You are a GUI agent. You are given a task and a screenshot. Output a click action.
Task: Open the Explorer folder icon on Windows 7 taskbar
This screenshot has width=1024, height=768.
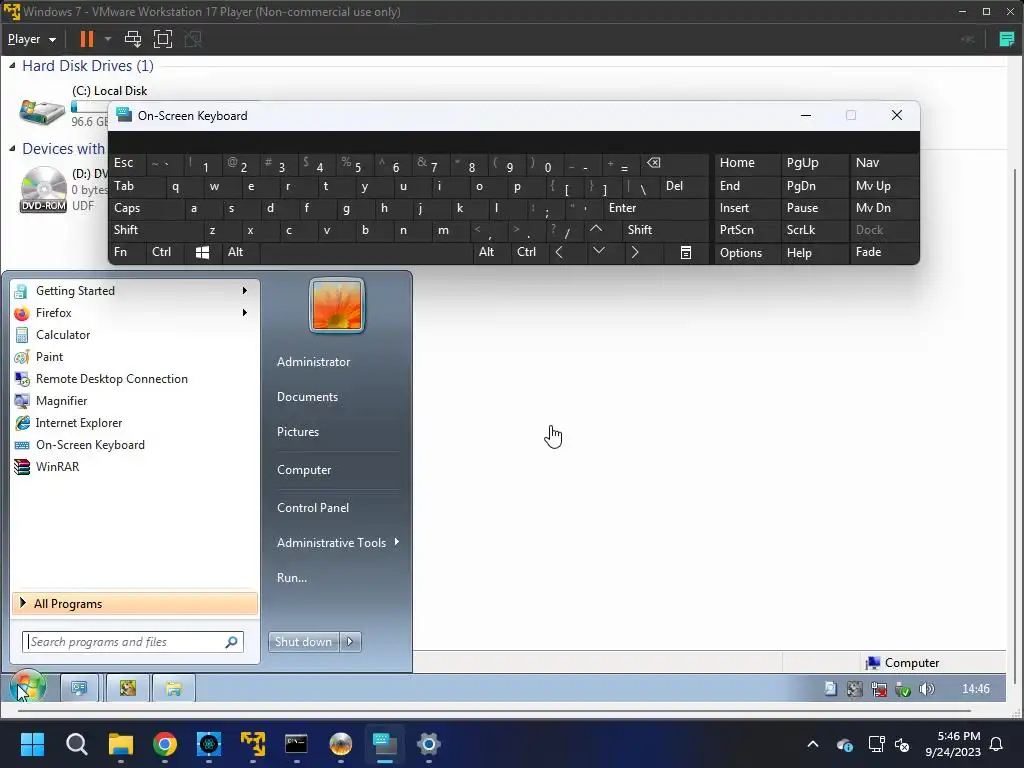tap(173, 688)
